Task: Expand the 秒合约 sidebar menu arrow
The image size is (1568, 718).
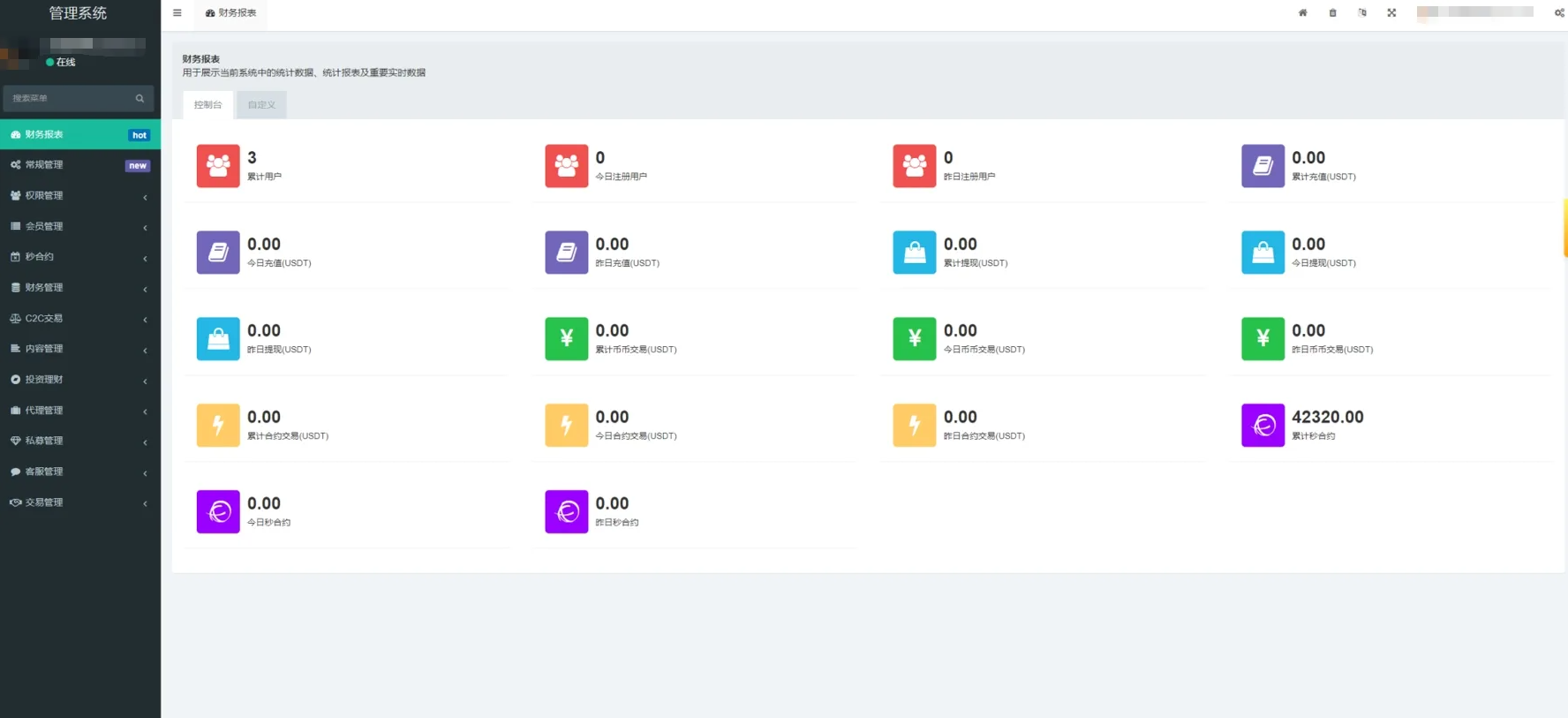Action: [x=145, y=258]
